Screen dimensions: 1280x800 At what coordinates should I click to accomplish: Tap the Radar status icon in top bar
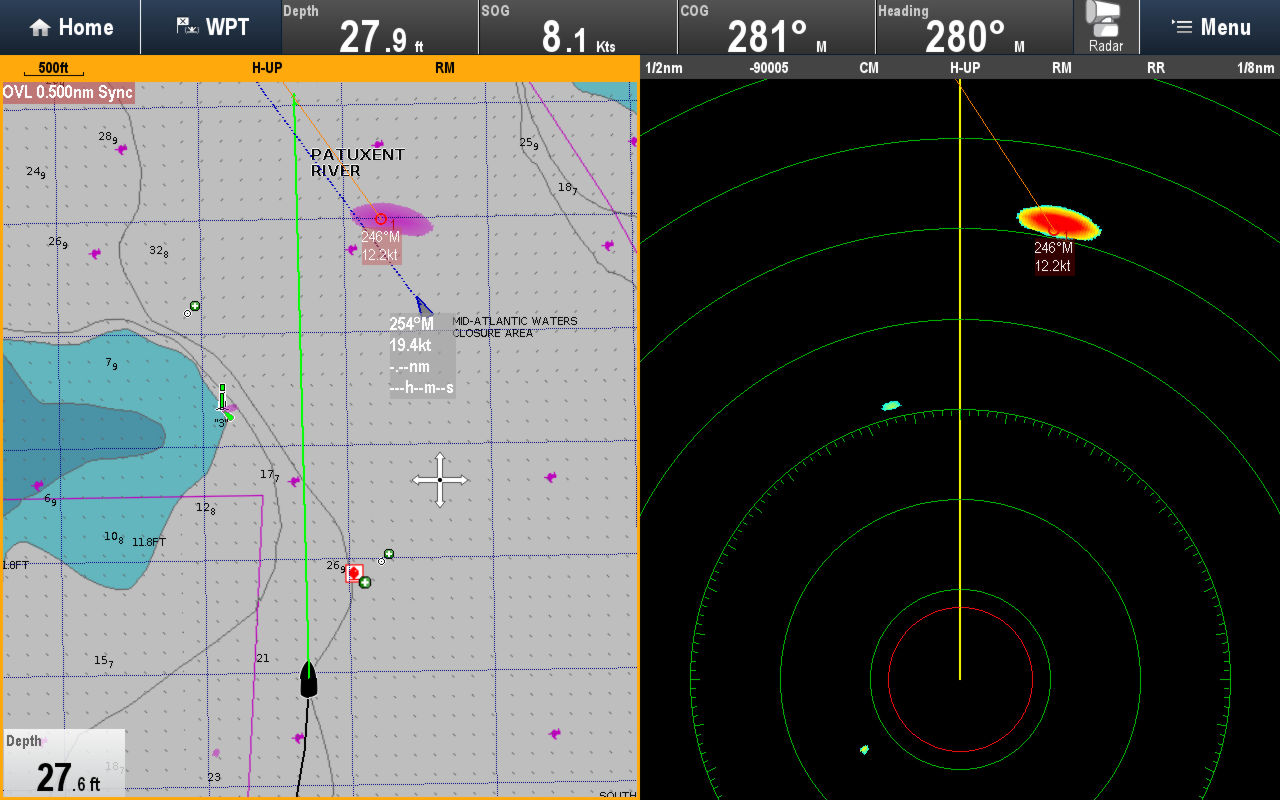tap(1106, 27)
